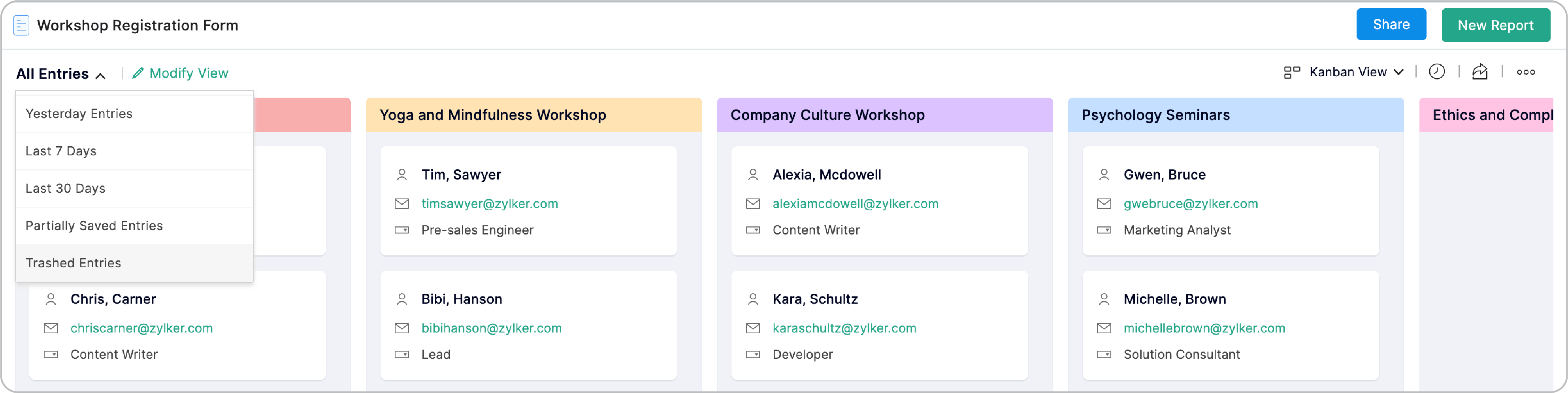
Task: Click the person icon on Gwen Bruce's card
Action: pyautogui.click(x=1104, y=175)
